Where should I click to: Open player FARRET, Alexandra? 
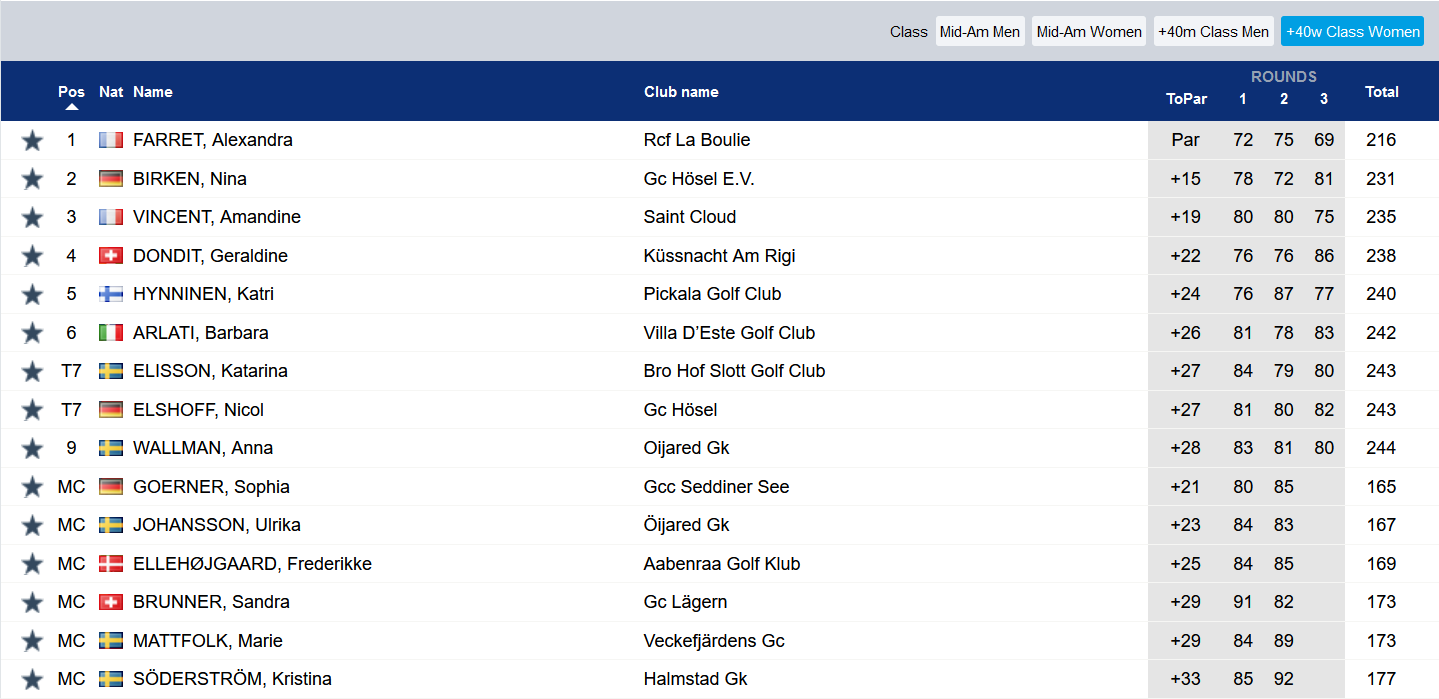pos(213,140)
